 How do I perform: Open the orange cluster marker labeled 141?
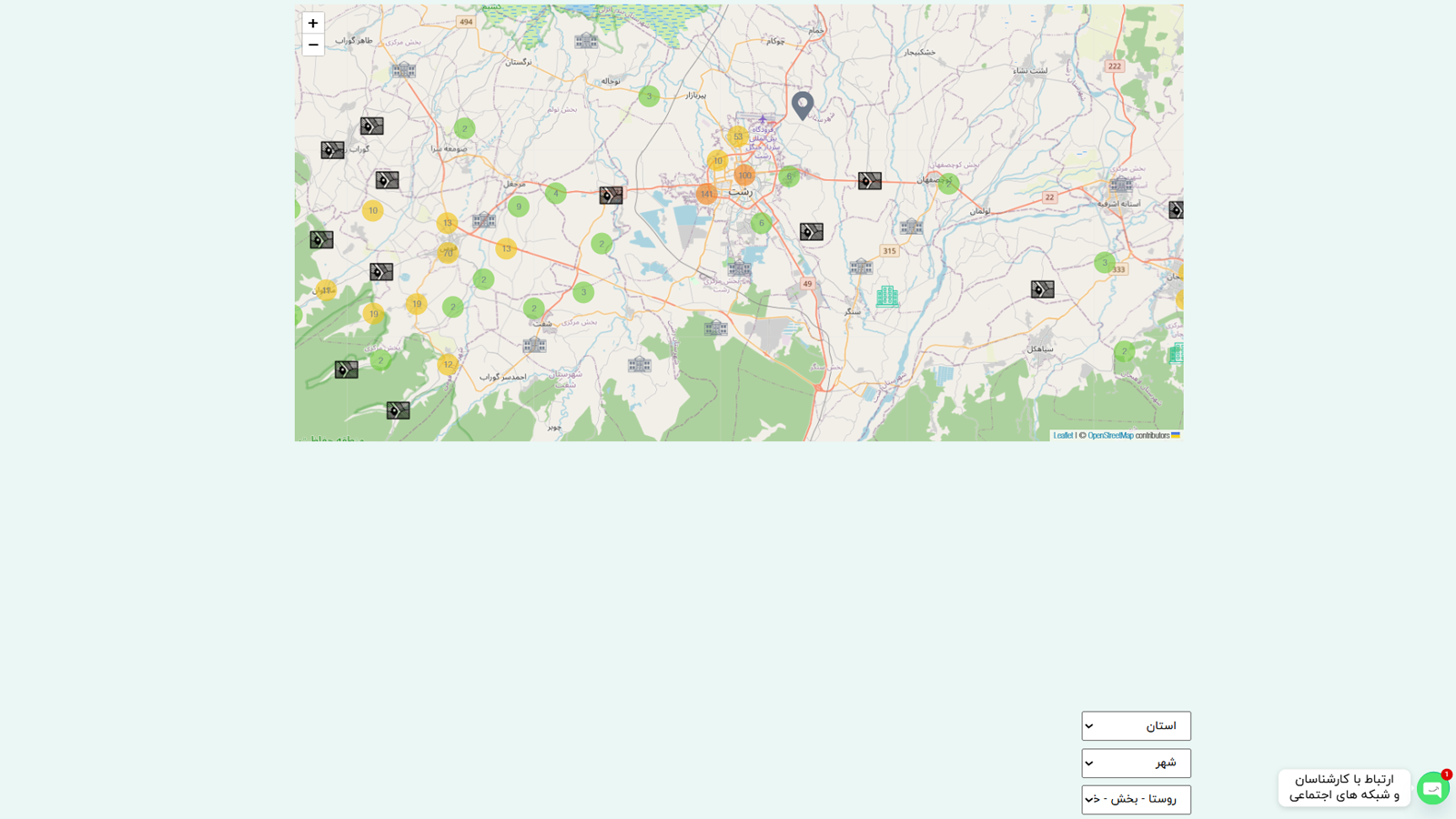pos(707,194)
